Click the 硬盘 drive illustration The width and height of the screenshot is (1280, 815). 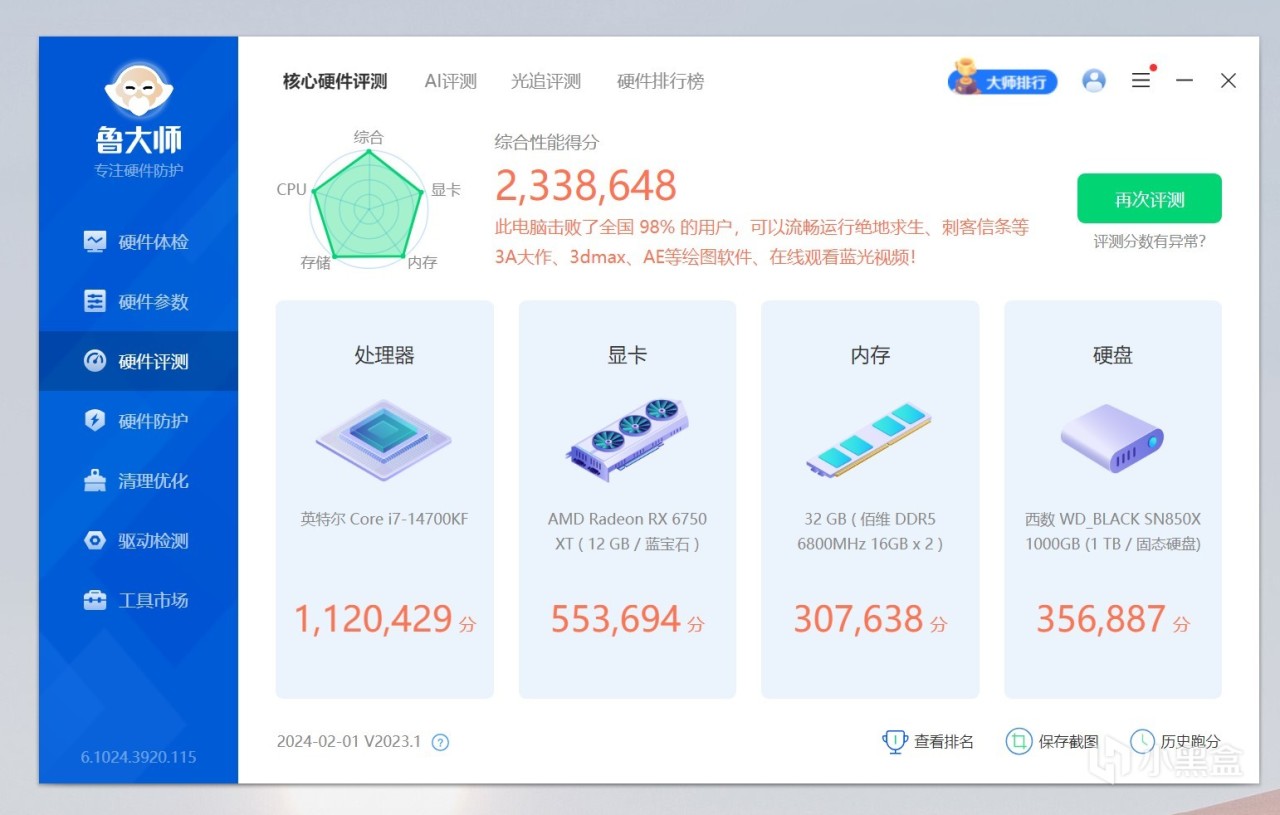[x=1112, y=437]
